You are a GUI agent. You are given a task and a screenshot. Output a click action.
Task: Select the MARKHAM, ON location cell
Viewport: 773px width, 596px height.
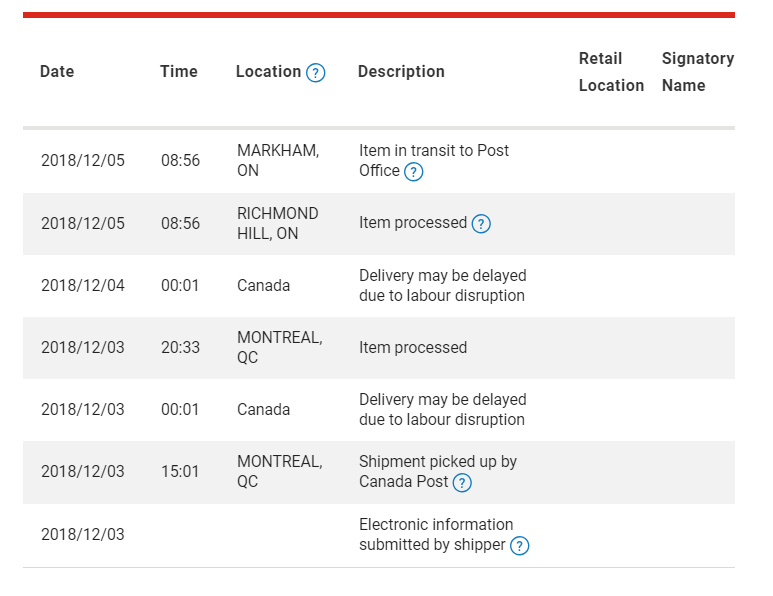click(278, 160)
